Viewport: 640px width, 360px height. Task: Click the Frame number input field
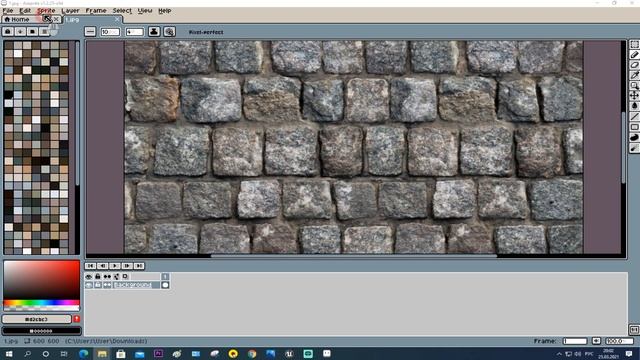point(575,341)
